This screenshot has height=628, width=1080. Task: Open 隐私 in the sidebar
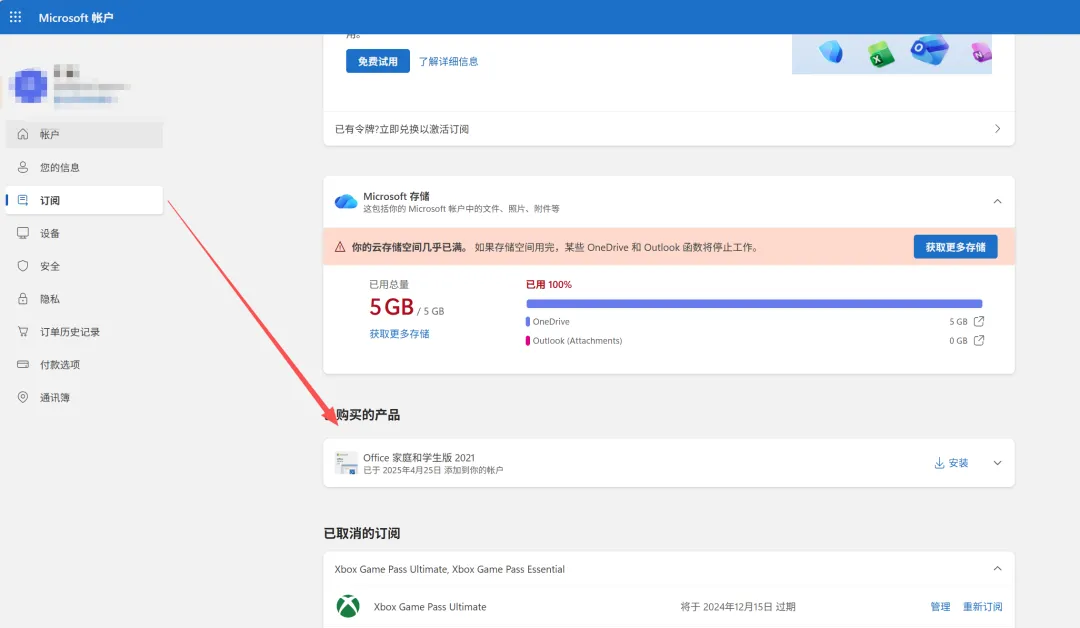click(85, 299)
